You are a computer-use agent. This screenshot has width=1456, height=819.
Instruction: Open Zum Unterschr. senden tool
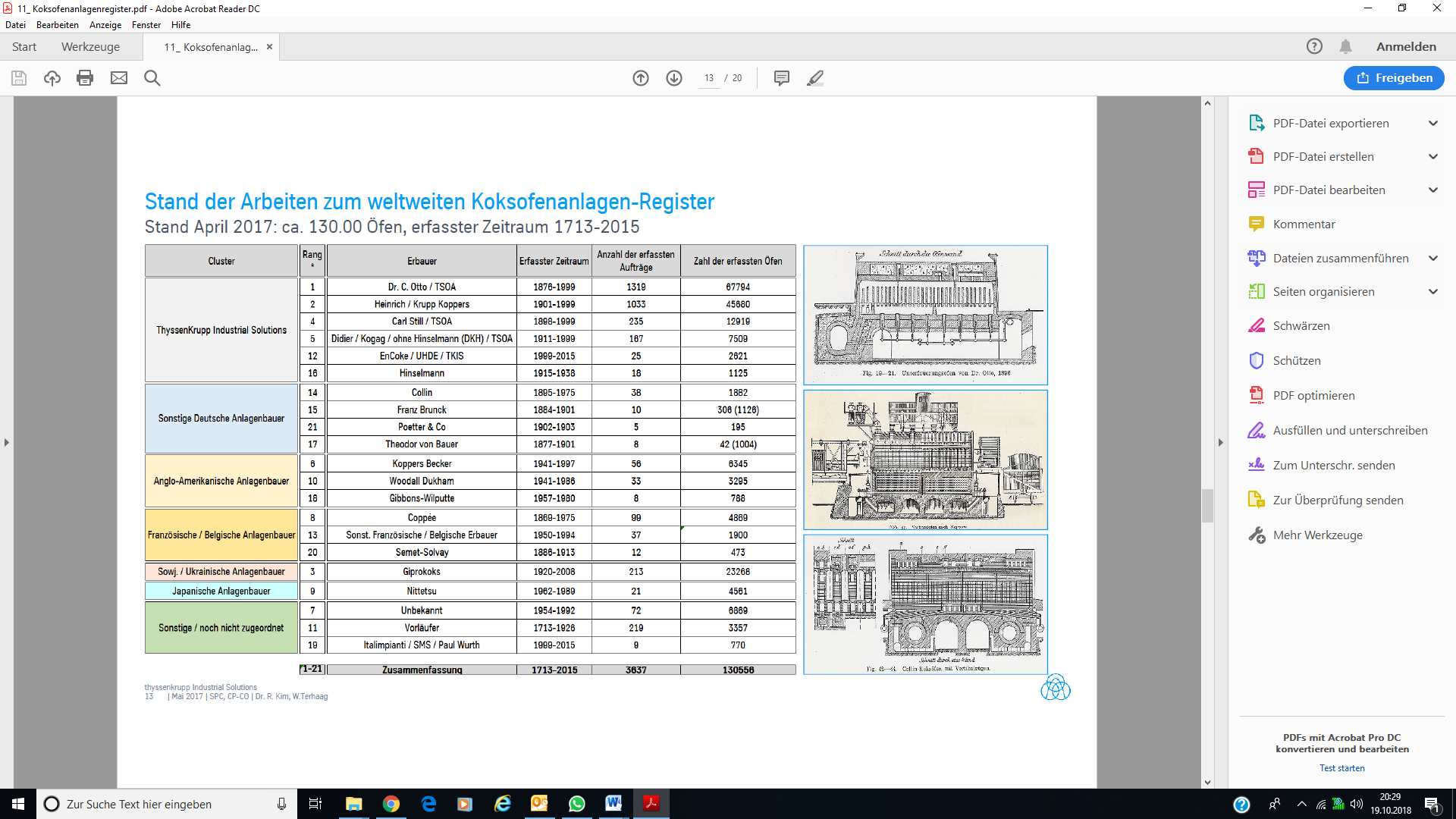tap(1334, 465)
